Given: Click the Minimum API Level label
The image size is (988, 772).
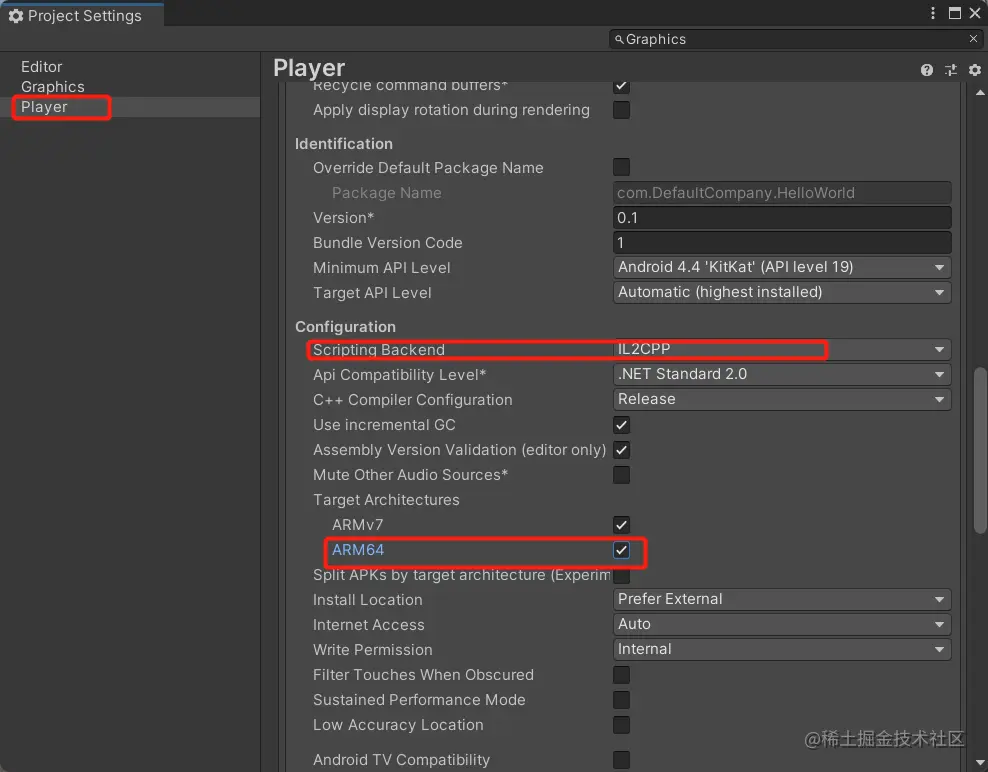Looking at the screenshot, I should tap(382, 268).
